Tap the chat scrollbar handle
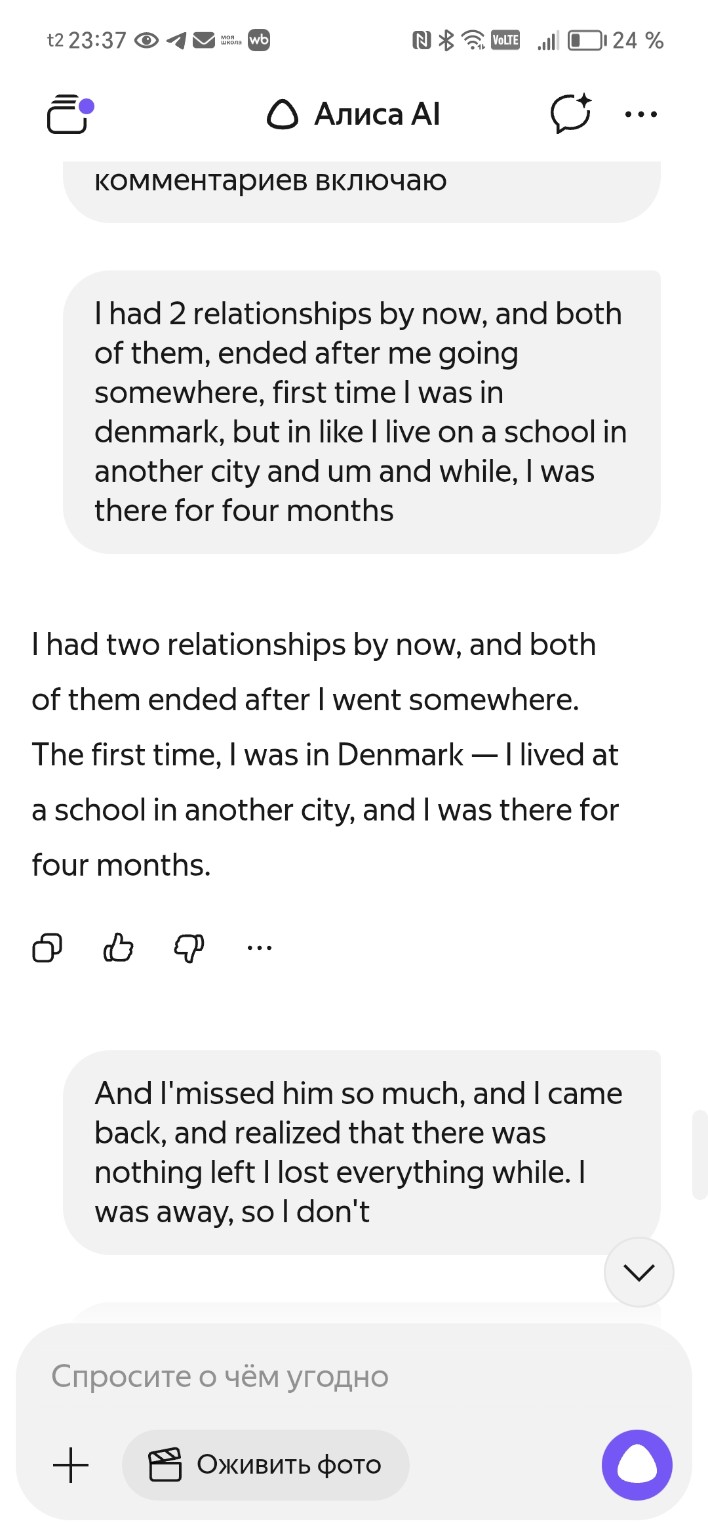 (x=700, y=1153)
